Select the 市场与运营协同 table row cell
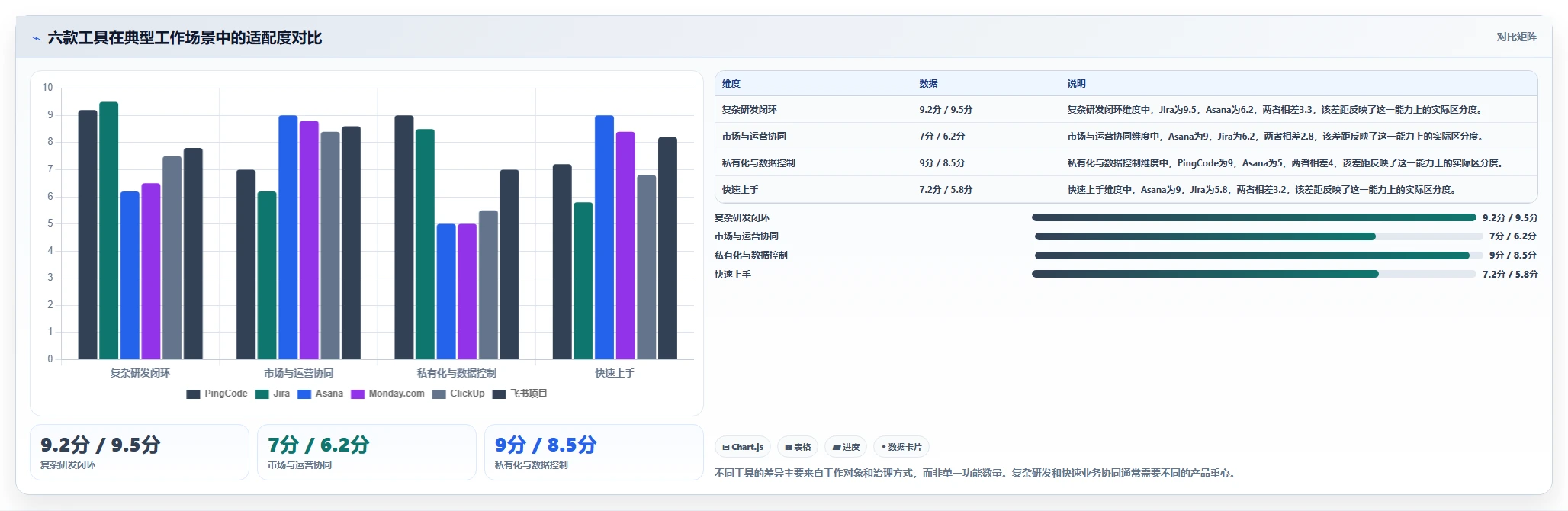Image resolution: width=1568 pixels, height=511 pixels. [814, 137]
